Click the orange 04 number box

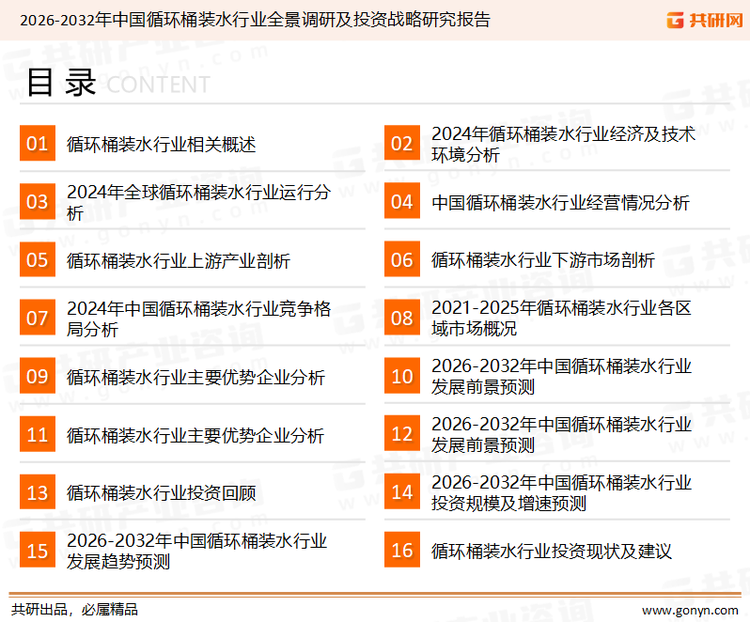click(402, 201)
